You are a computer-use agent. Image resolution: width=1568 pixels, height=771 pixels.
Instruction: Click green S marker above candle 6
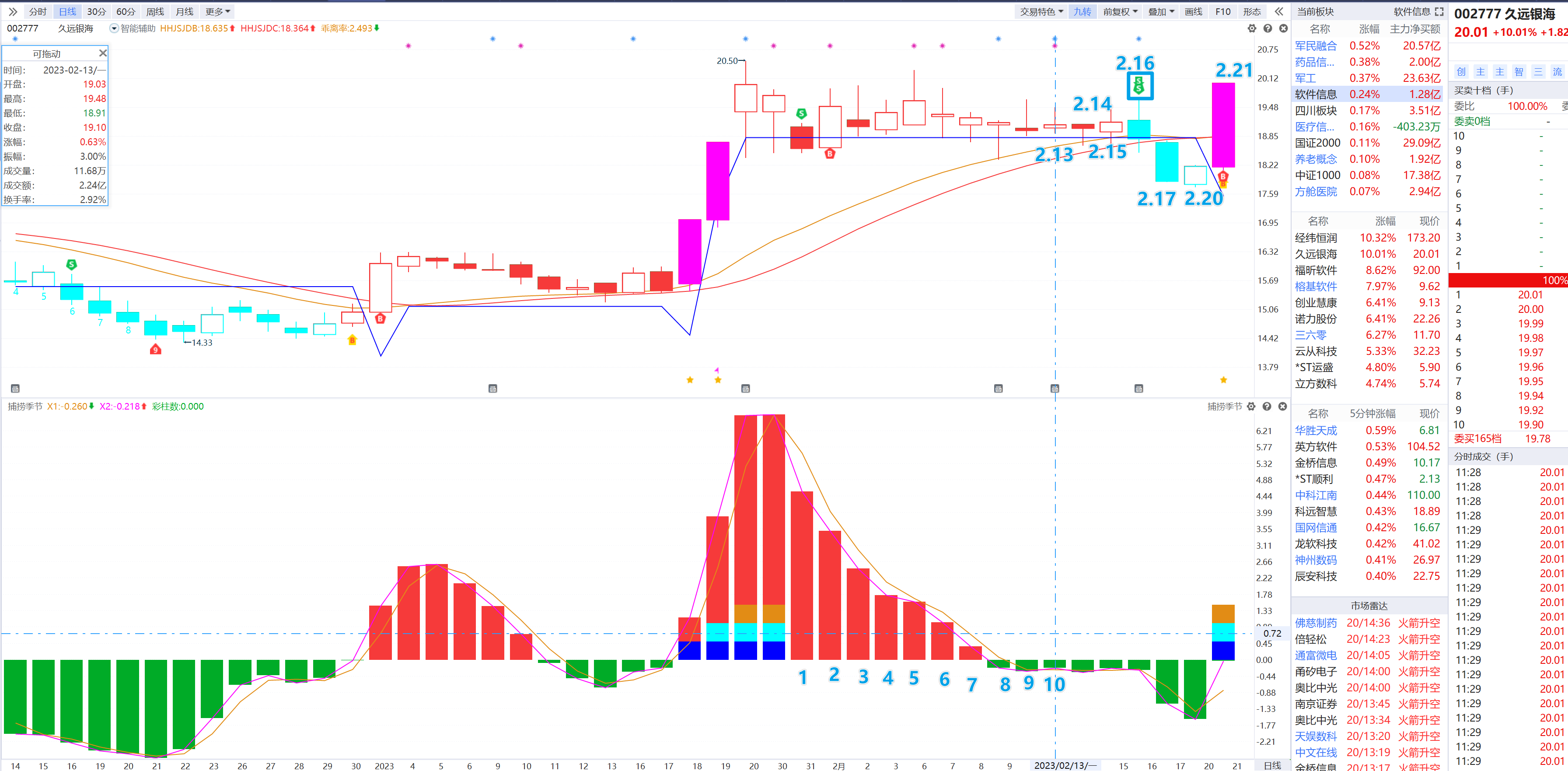[71, 264]
